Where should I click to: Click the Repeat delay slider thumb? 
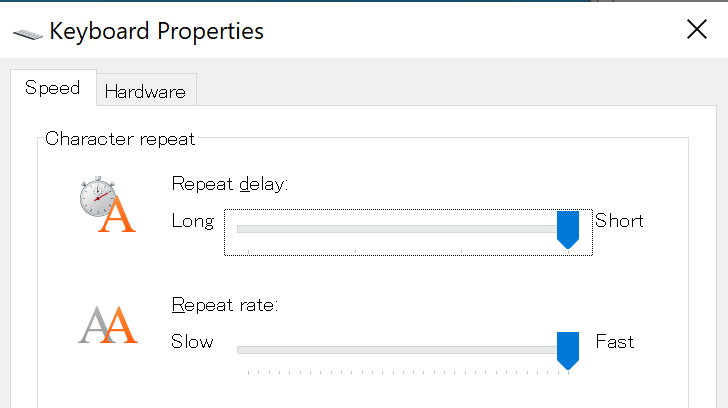(568, 229)
